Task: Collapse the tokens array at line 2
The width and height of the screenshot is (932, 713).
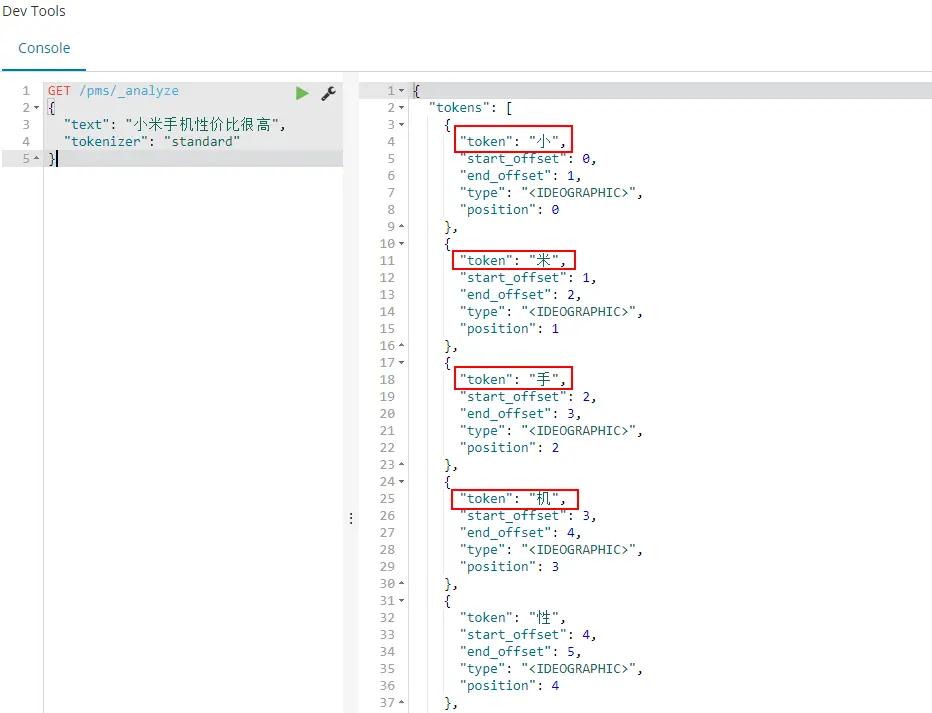Action: (x=402, y=108)
